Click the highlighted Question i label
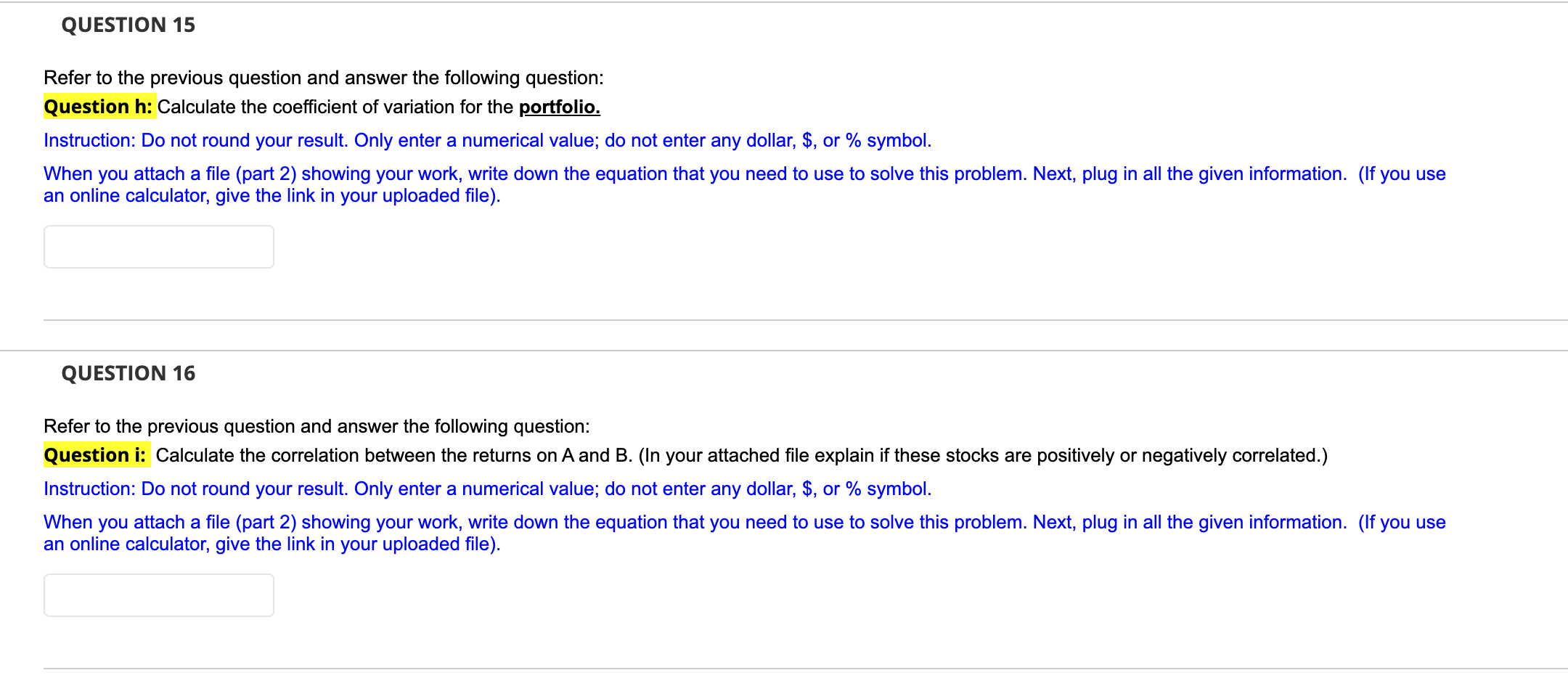The image size is (1568, 678). (96, 455)
